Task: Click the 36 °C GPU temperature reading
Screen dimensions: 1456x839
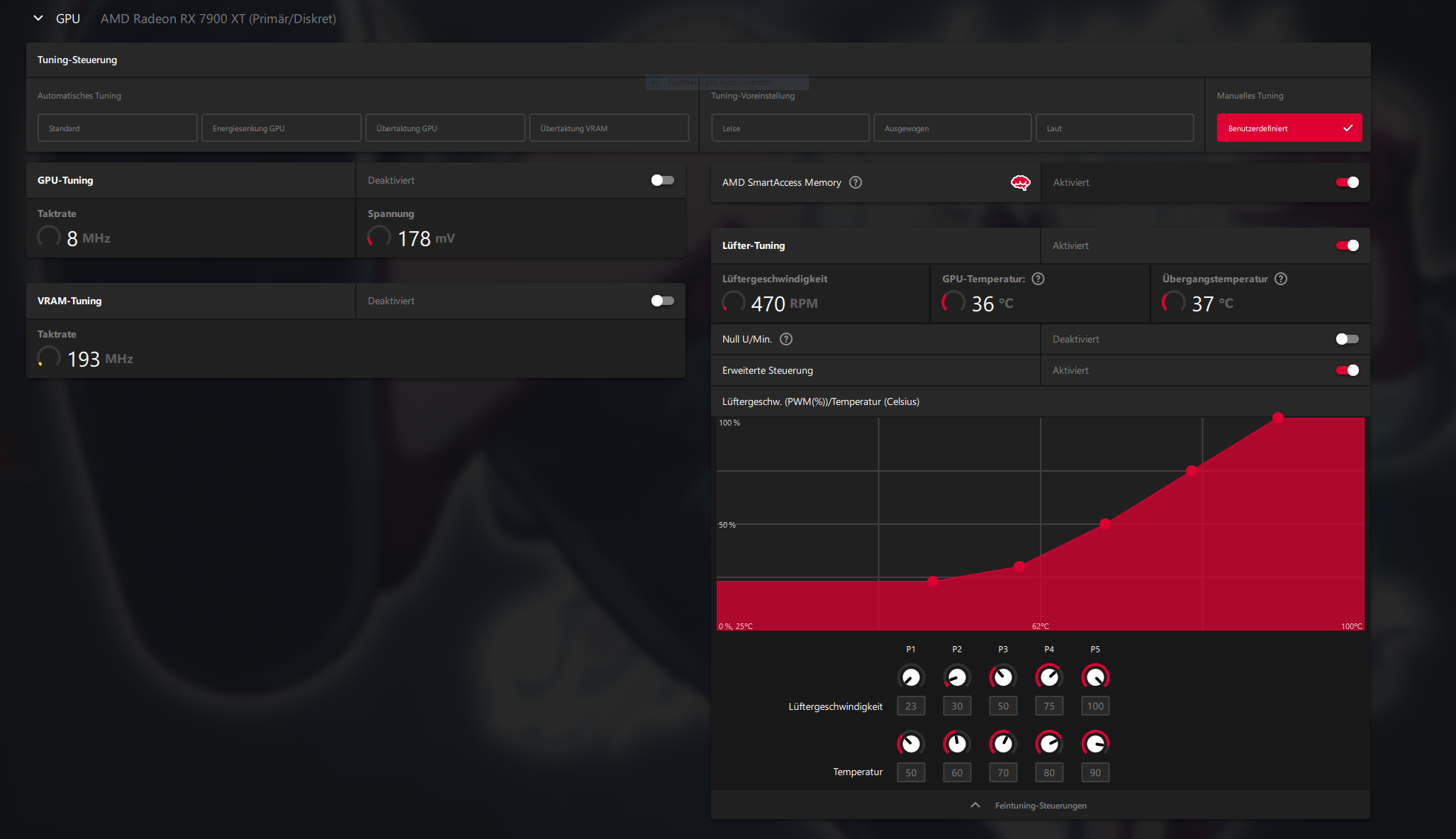Action: tap(992, 304)
